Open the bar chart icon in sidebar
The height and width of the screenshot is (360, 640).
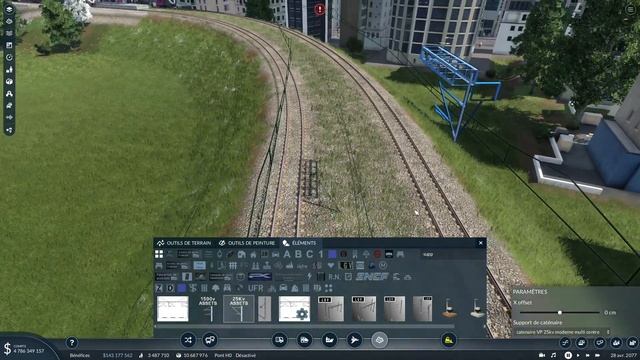[x=9, y=69]
